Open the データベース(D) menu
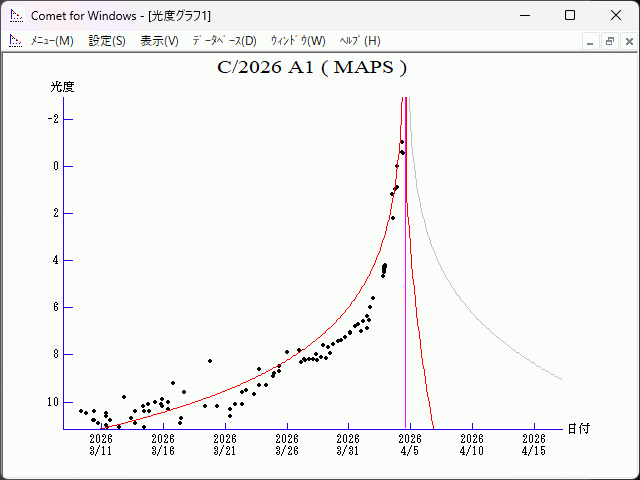This screenshot has height=480, width=640. pyautogui.click(x=224, y=41)
